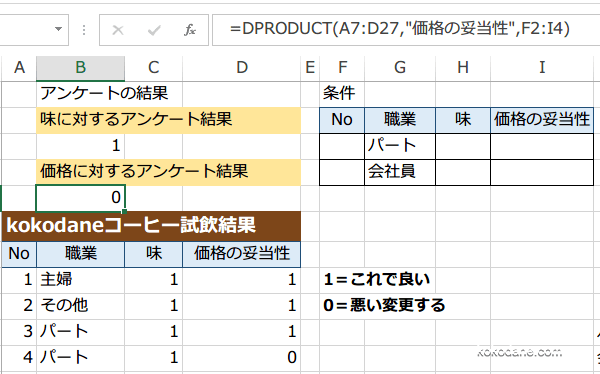Select column A header

pos(19,68)
